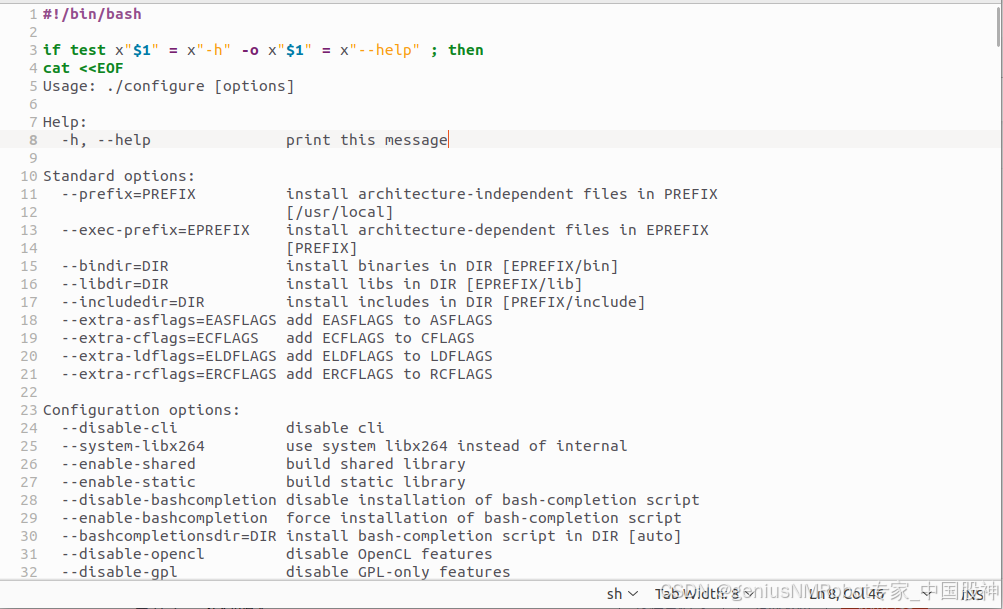The height and width of the screenshot is (609, 1003).
Task: Click the "--prefix=PREFIX" option text
Action: coord(126,194)
